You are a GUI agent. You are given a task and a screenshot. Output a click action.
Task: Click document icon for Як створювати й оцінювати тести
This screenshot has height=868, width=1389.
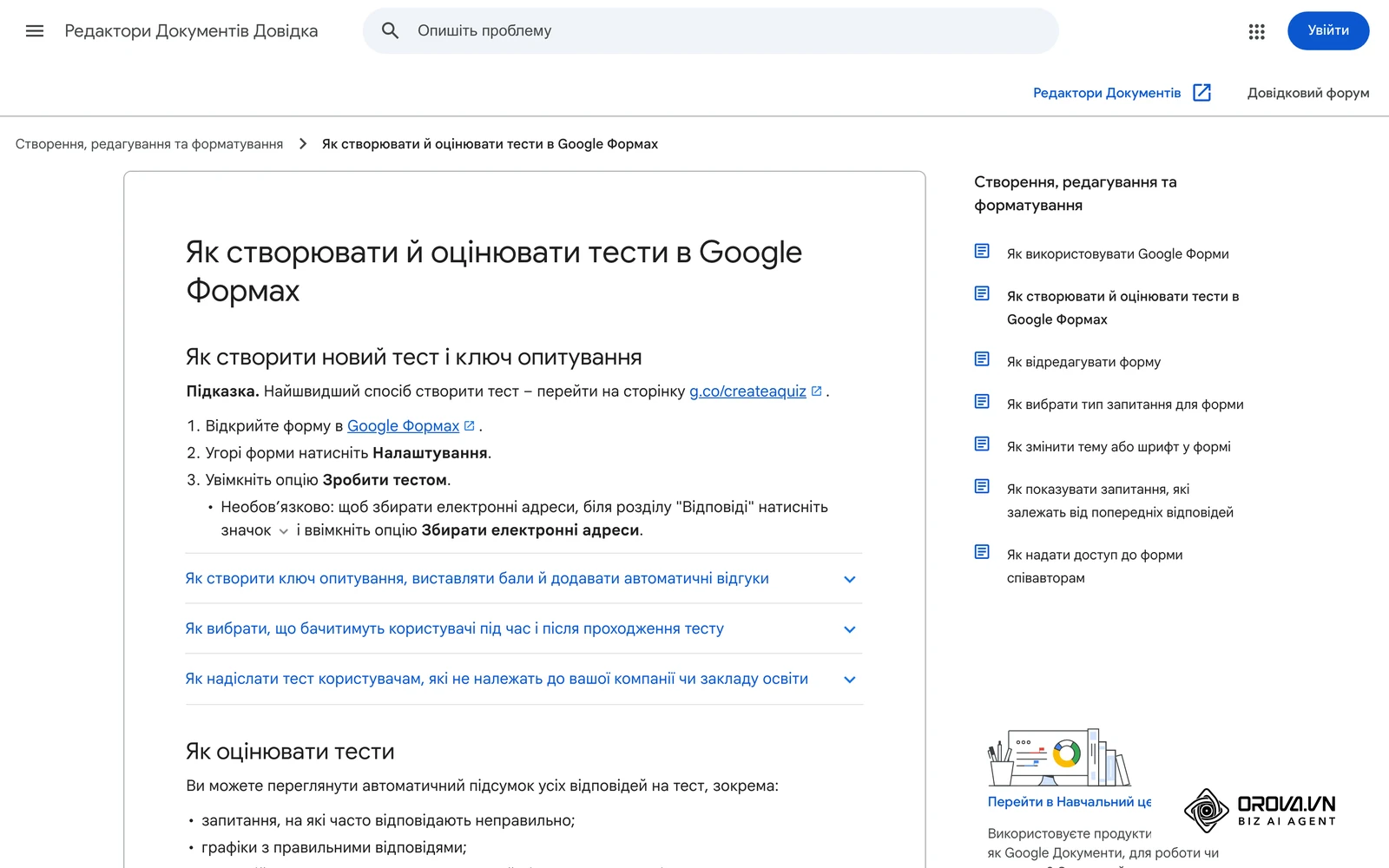(982, 294)
